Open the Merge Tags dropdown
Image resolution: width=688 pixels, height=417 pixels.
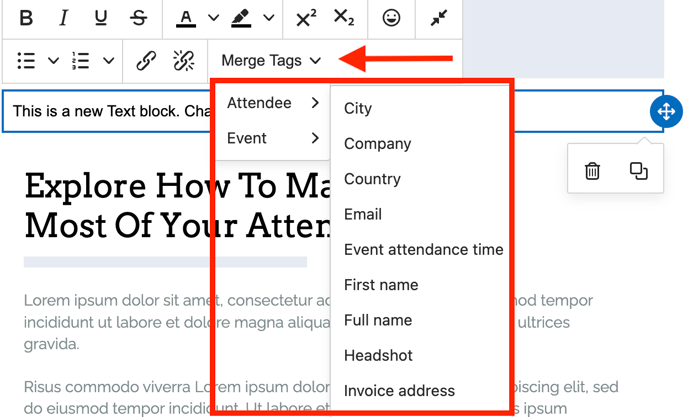[x=271, y=61]
